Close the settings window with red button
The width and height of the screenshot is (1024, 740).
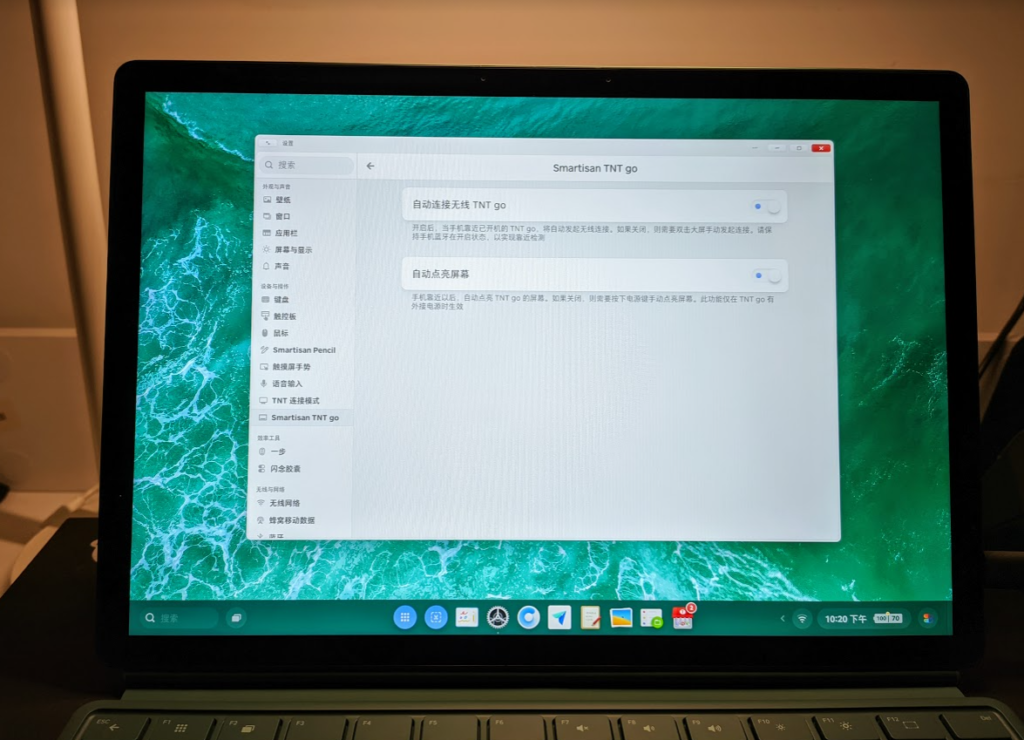coord(821,148)
